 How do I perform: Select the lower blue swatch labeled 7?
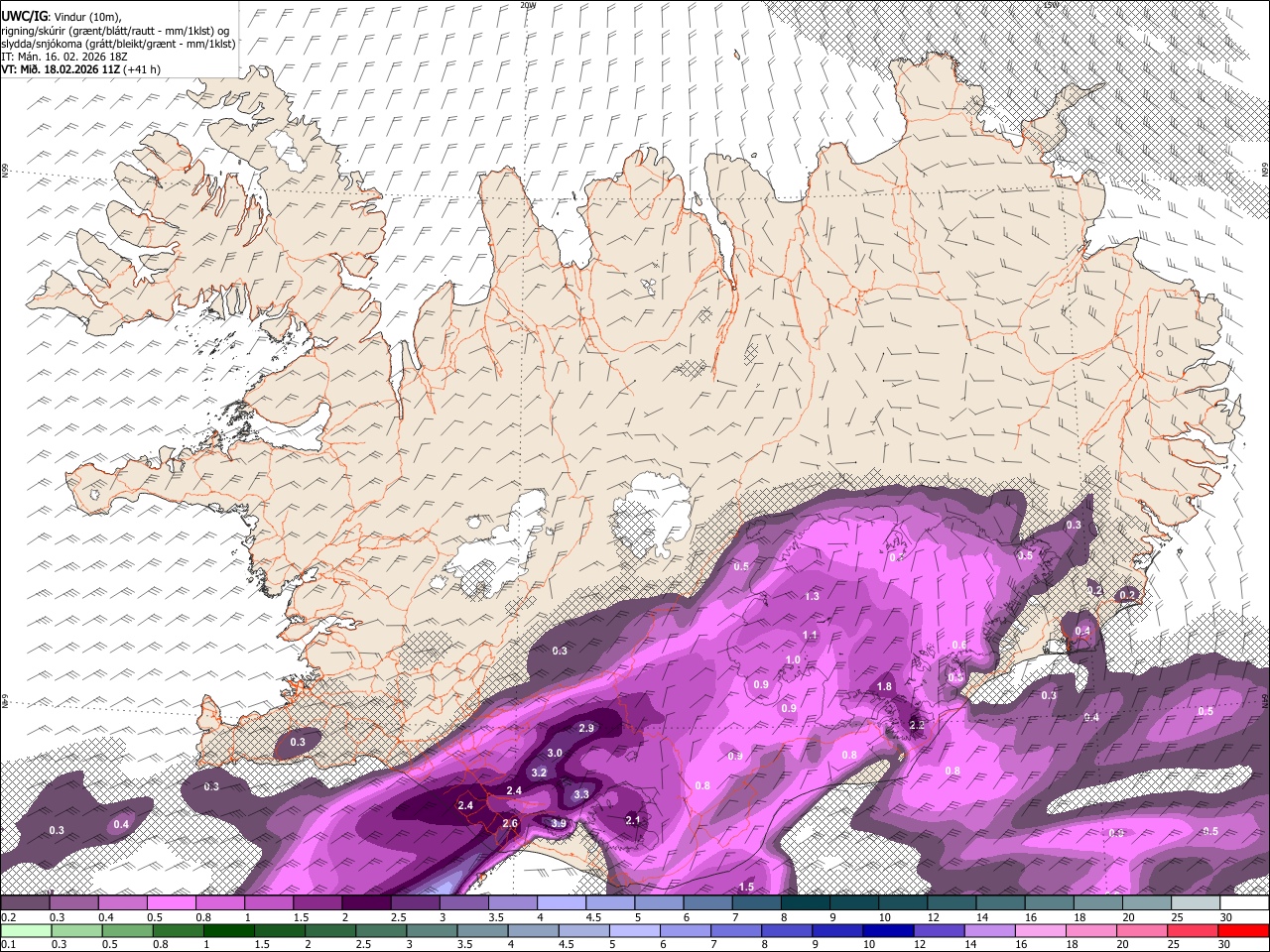click(x=735, y=931)
